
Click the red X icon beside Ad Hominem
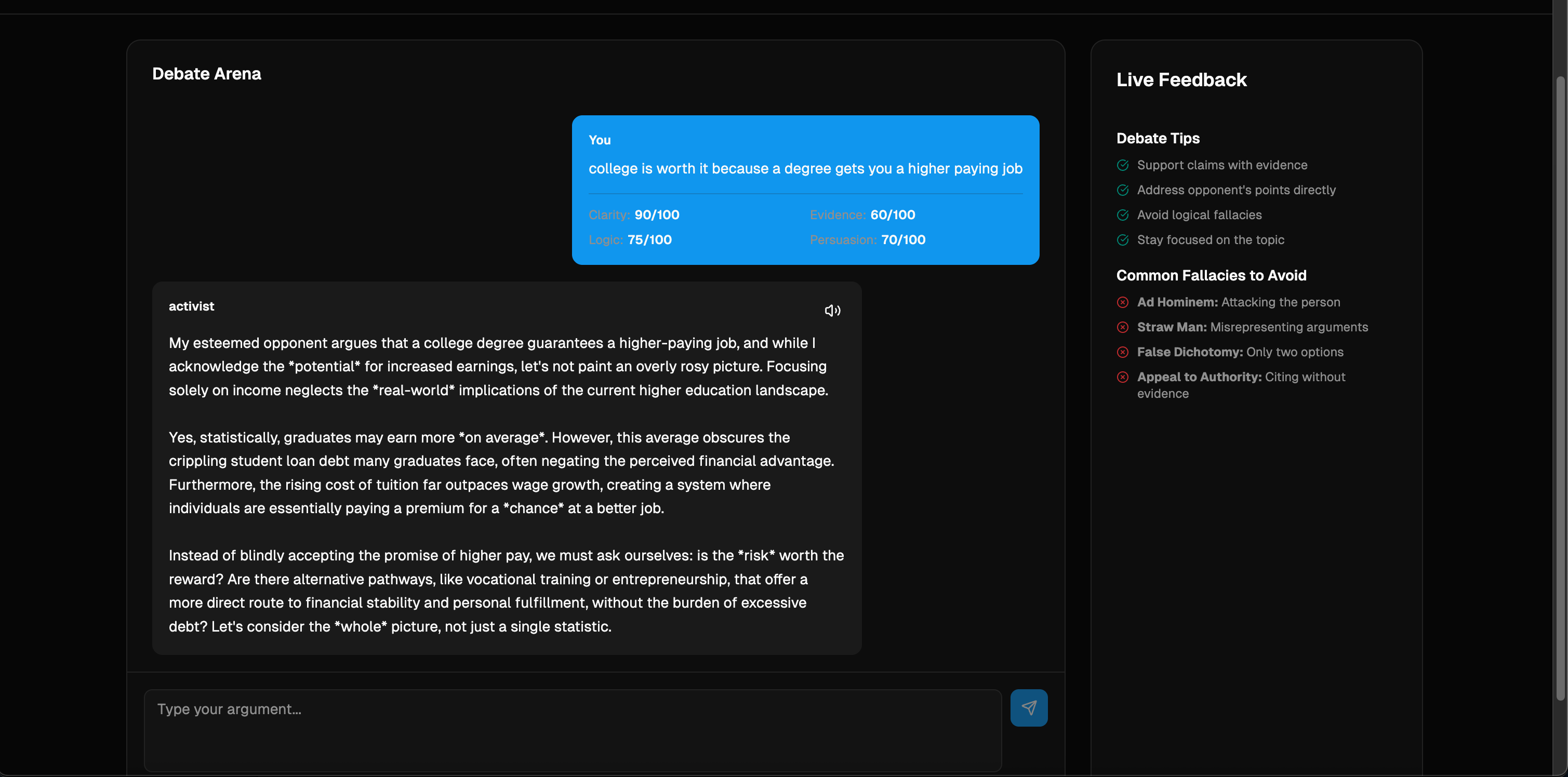click(x=1122, y=302)
